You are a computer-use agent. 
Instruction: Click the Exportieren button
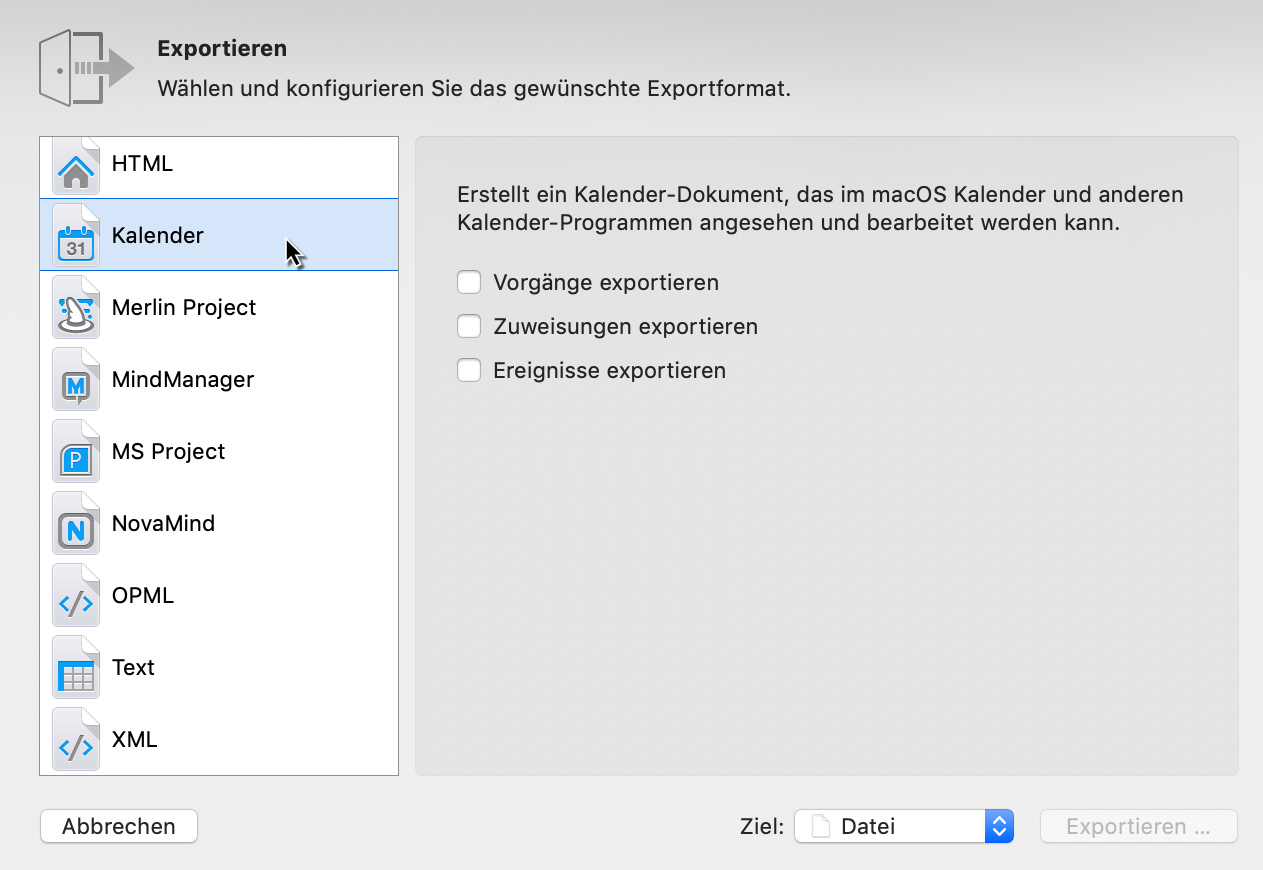[x=1138, y=826]
